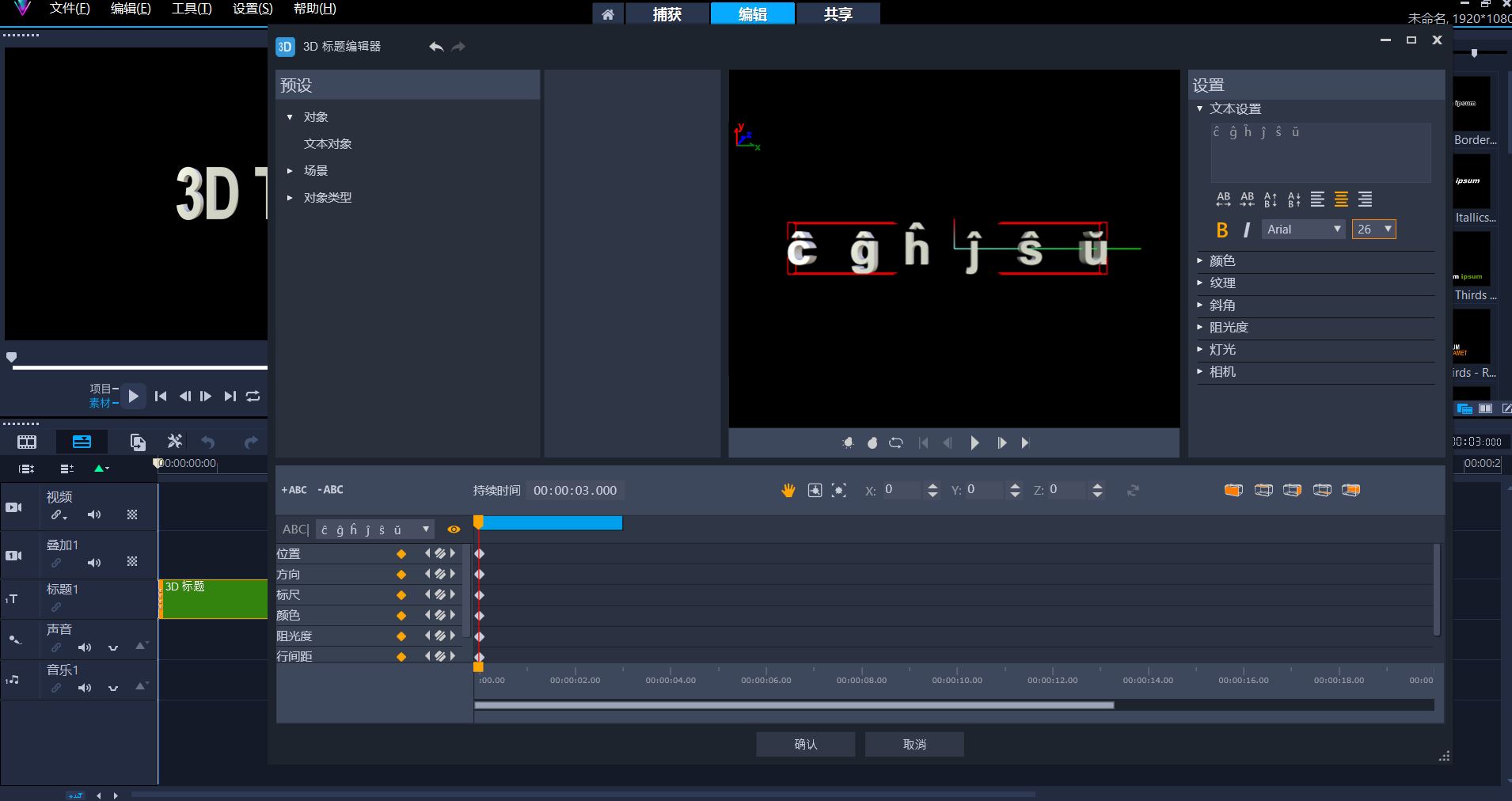Click the keyframe timeline horizontal scrollbar
The image size is (1512, 801).
click(794, 705)
